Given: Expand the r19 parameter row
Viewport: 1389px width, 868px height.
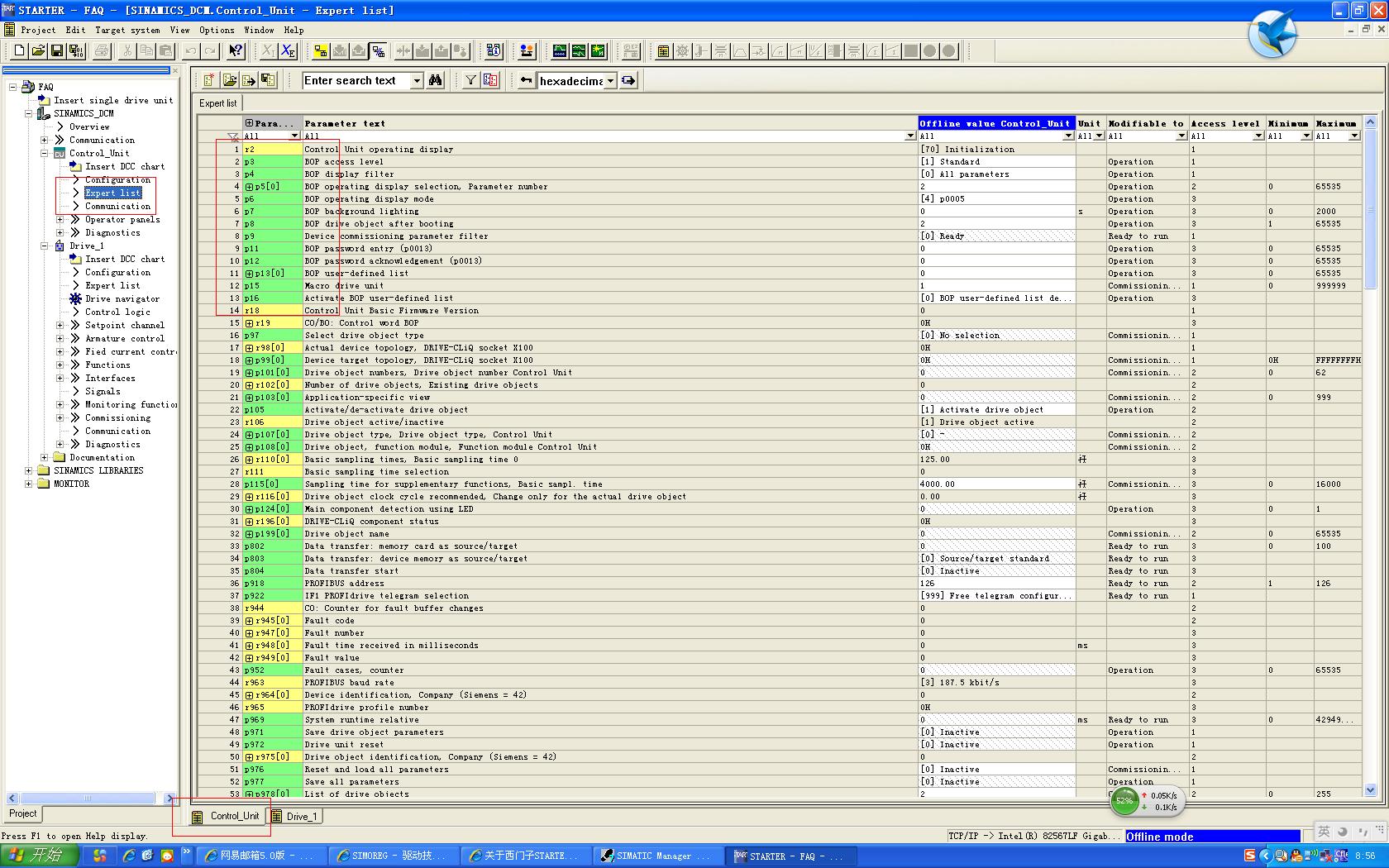Looking at the screenshot, I should (249, 323).
